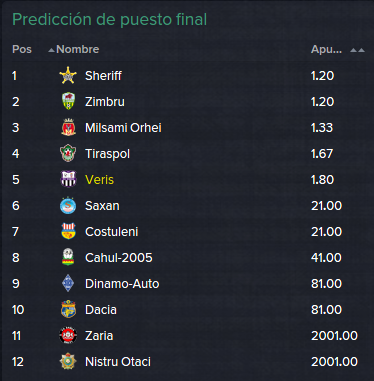Open the Dinamo-Auto diamond badge
This screenshot has width=374, height=381.
click(x=68, y=283)
